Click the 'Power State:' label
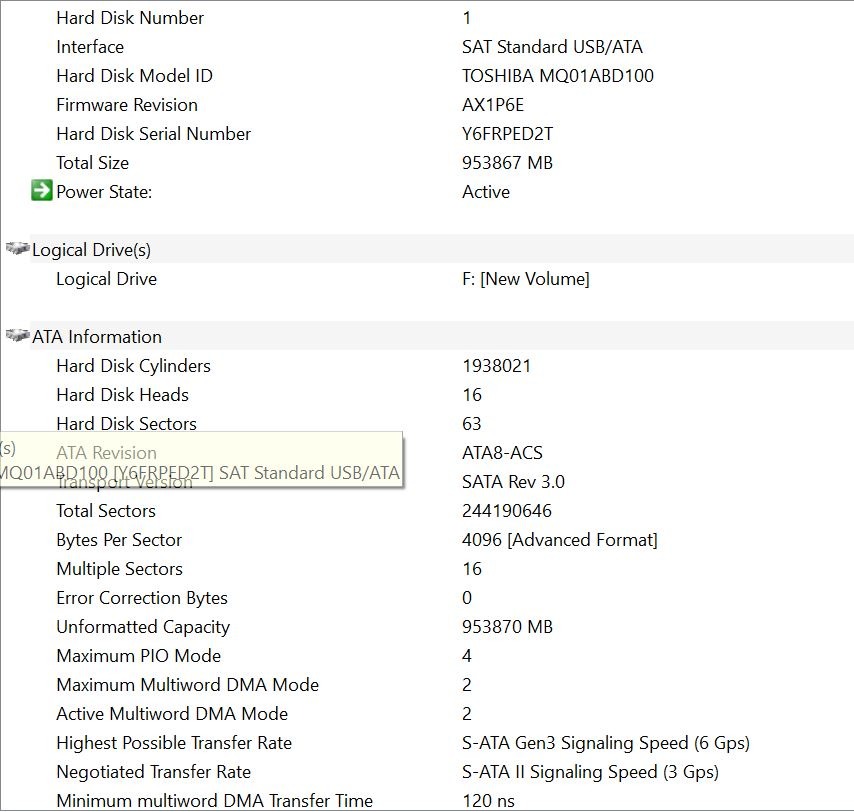 tap(104, 192)
